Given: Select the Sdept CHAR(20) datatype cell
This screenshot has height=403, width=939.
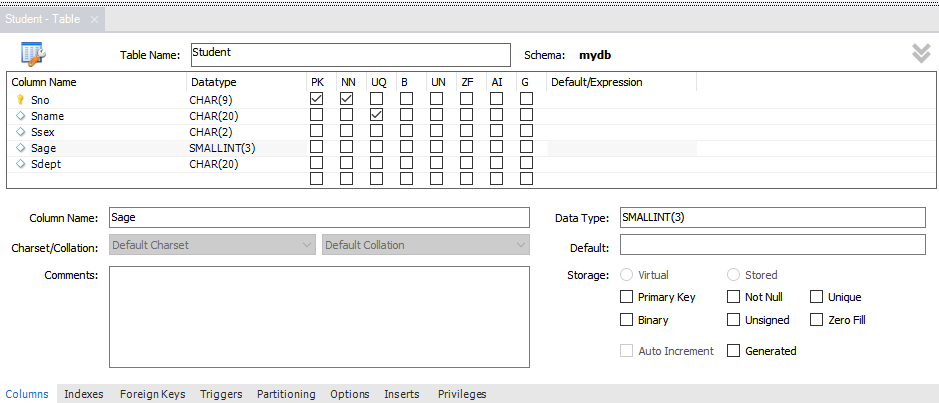Looking at the screenshot, I should 244,164.
